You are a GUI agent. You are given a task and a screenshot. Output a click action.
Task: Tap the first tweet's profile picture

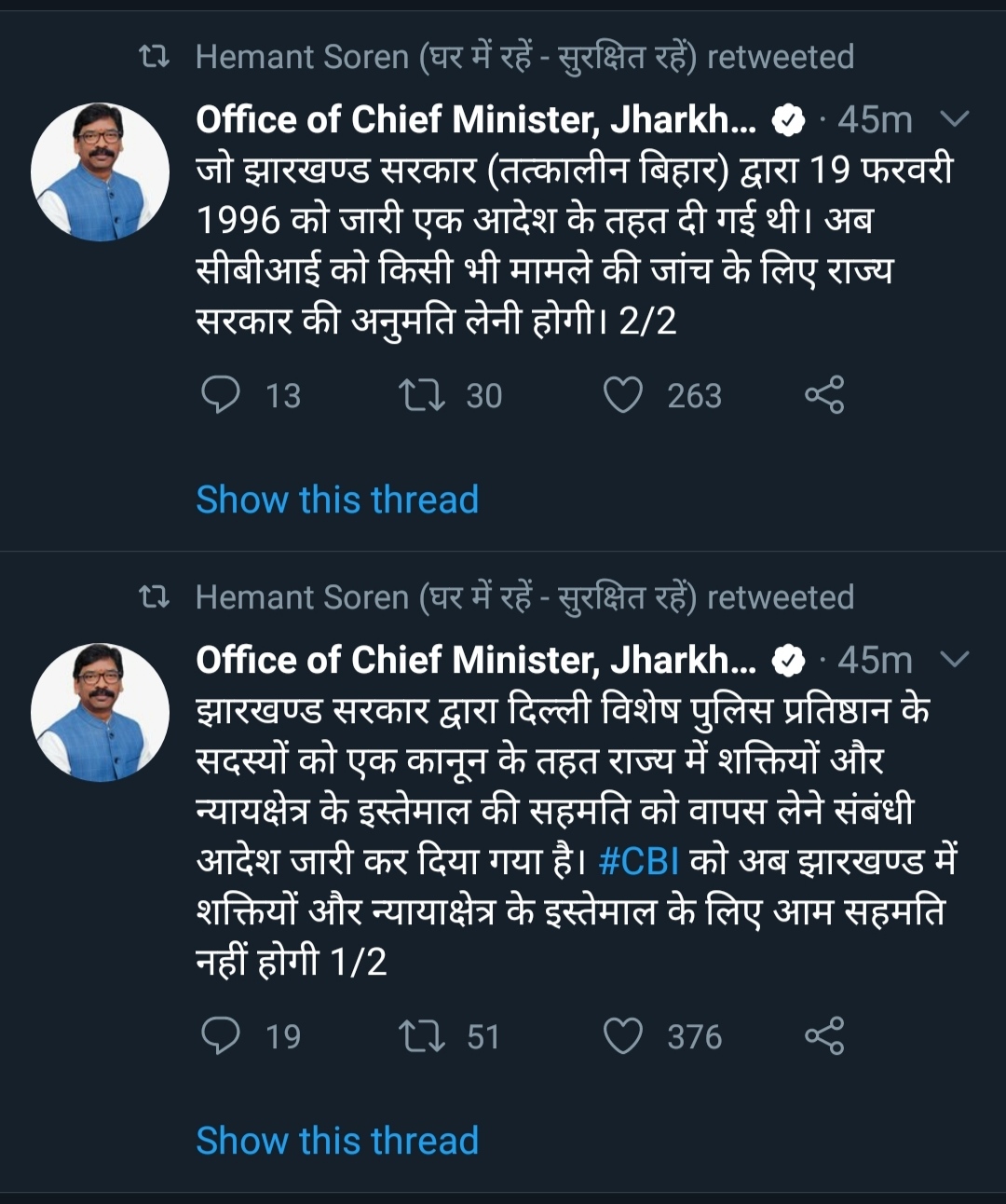coord(100,172)
